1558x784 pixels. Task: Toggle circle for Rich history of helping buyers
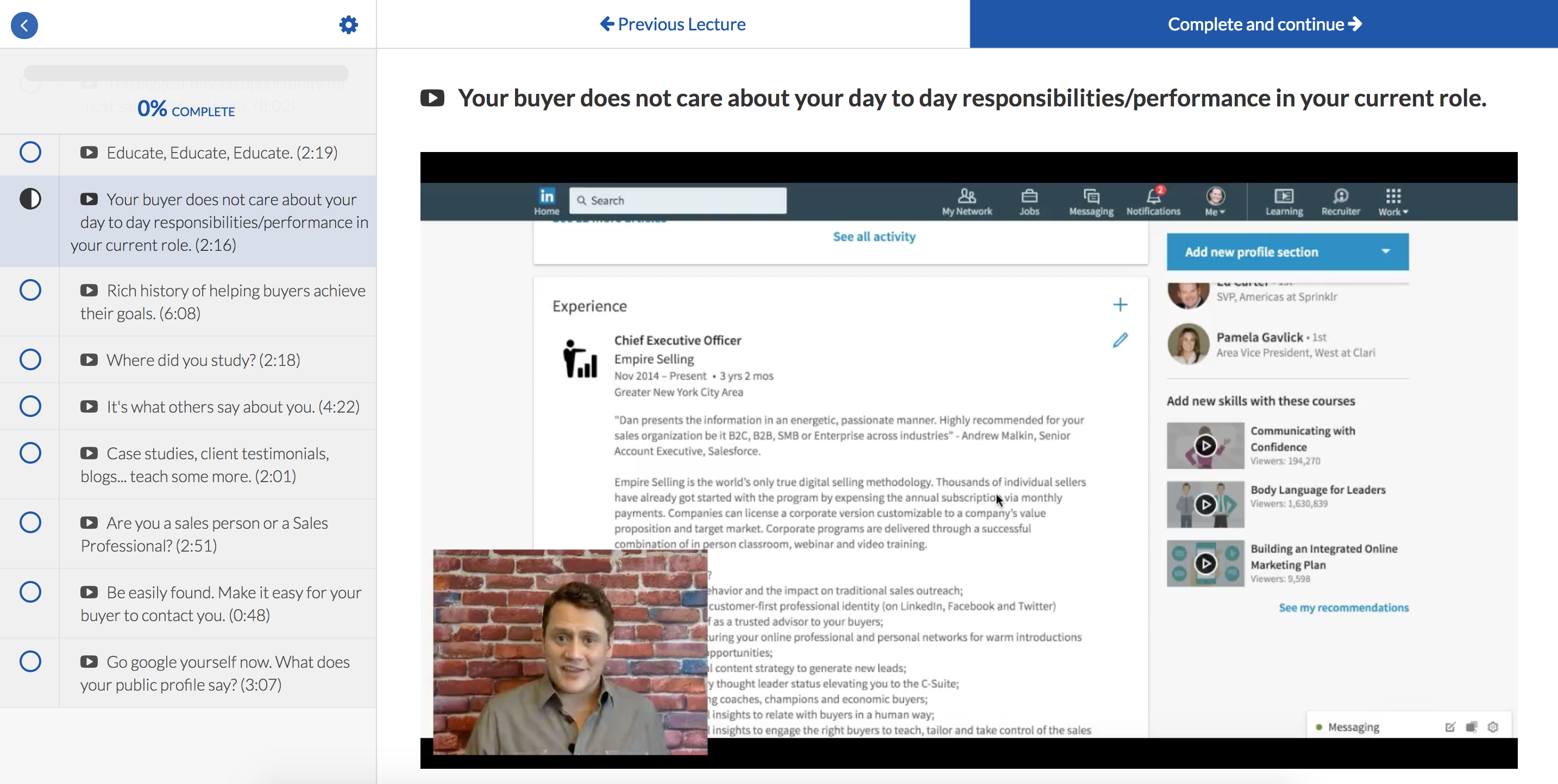click(30, 290)
